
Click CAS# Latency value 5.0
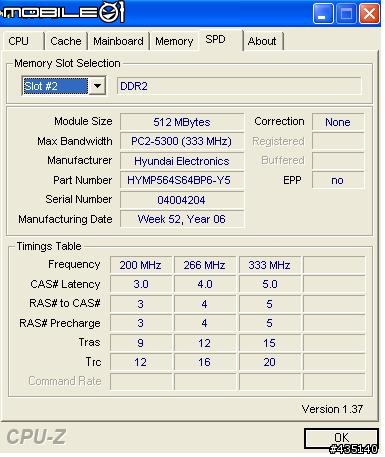tap(269, 284)
